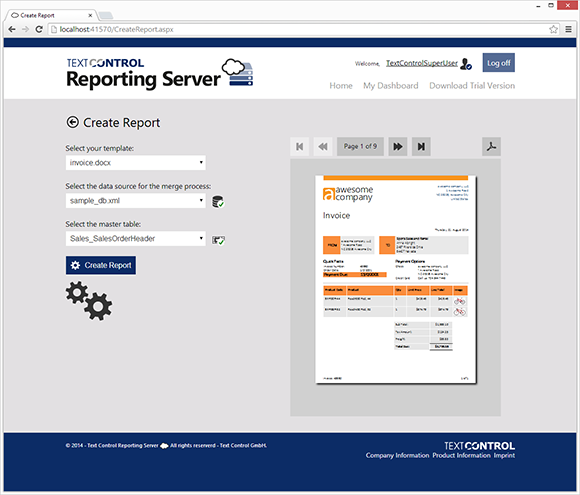Click the invoice preview page thumbnail
Image resolution: width=580 pixels, height=495 pixels.
point(395,279)
